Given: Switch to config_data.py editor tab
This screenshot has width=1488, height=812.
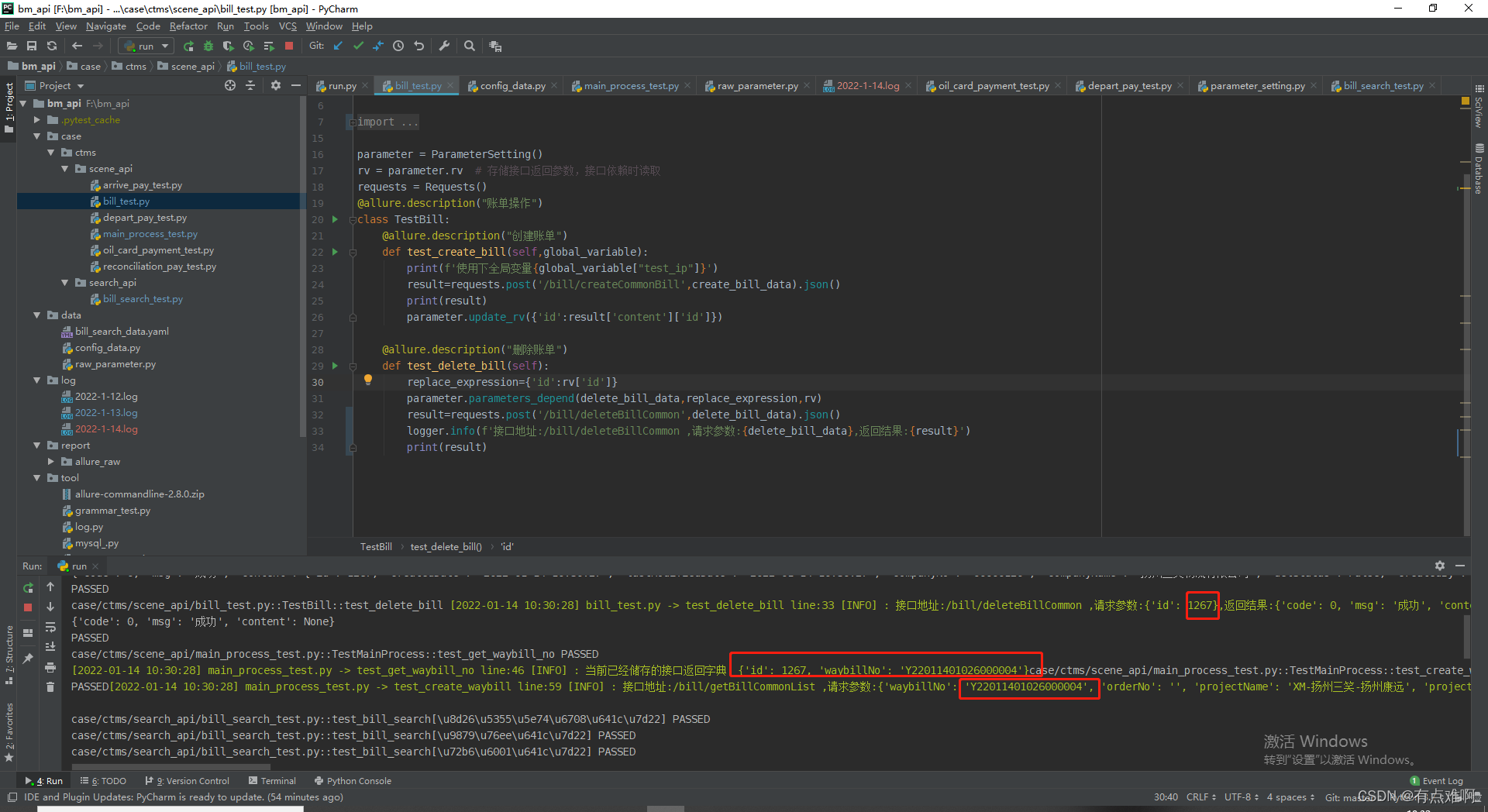Looking at the screenshot, I should pos(511,86).
